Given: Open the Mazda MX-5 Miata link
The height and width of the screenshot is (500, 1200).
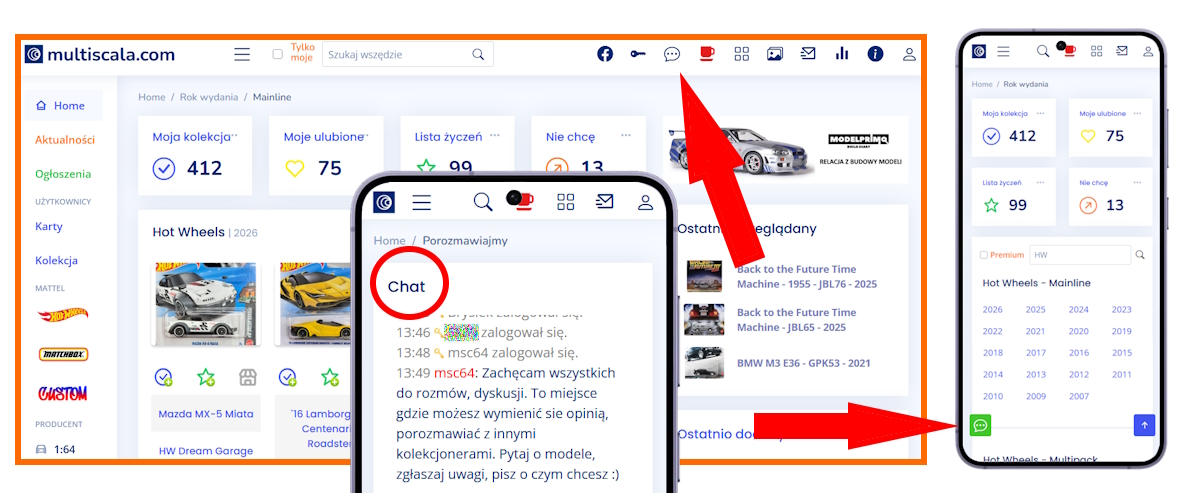Looking at the screenshot, I should tap(206, 413).
